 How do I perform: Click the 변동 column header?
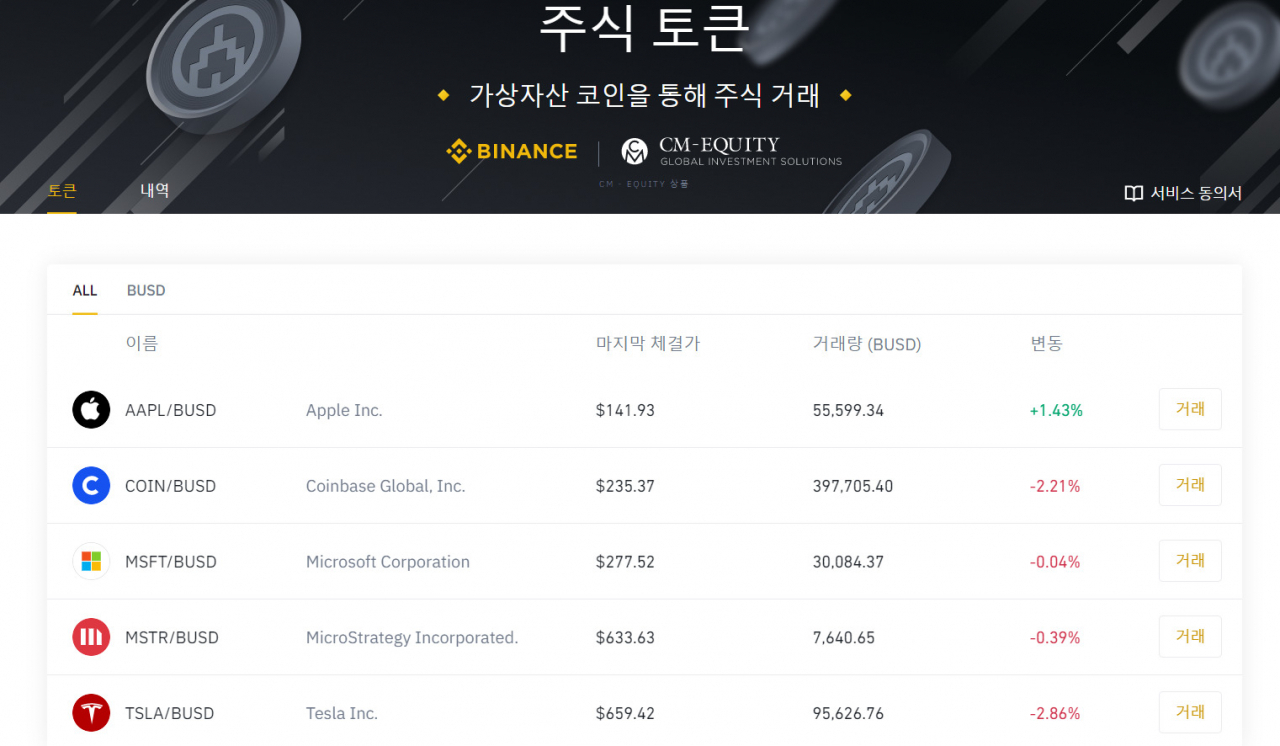[1046, 343]
